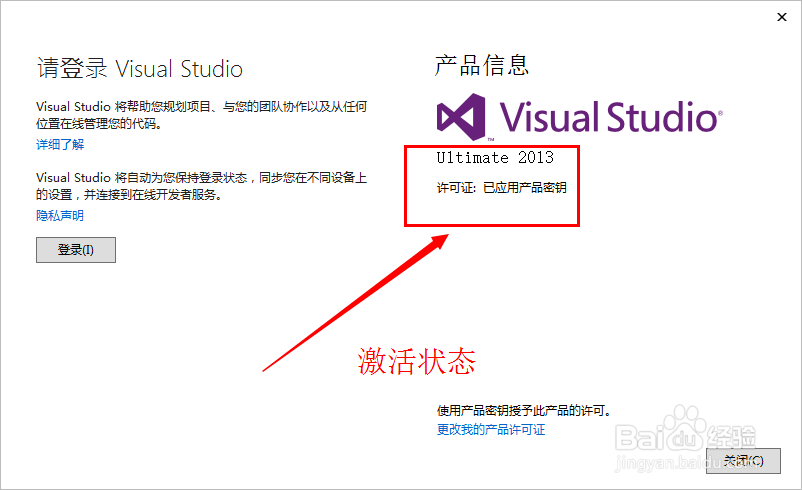Click 更改我的产品许可证 link
Viewport: 802px width, 490px height.
491,429
